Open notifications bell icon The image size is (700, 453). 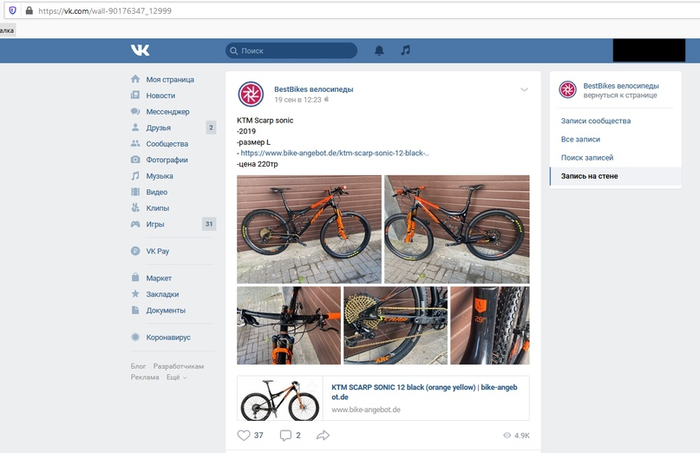pyautogui.click(x=379, y=50)
